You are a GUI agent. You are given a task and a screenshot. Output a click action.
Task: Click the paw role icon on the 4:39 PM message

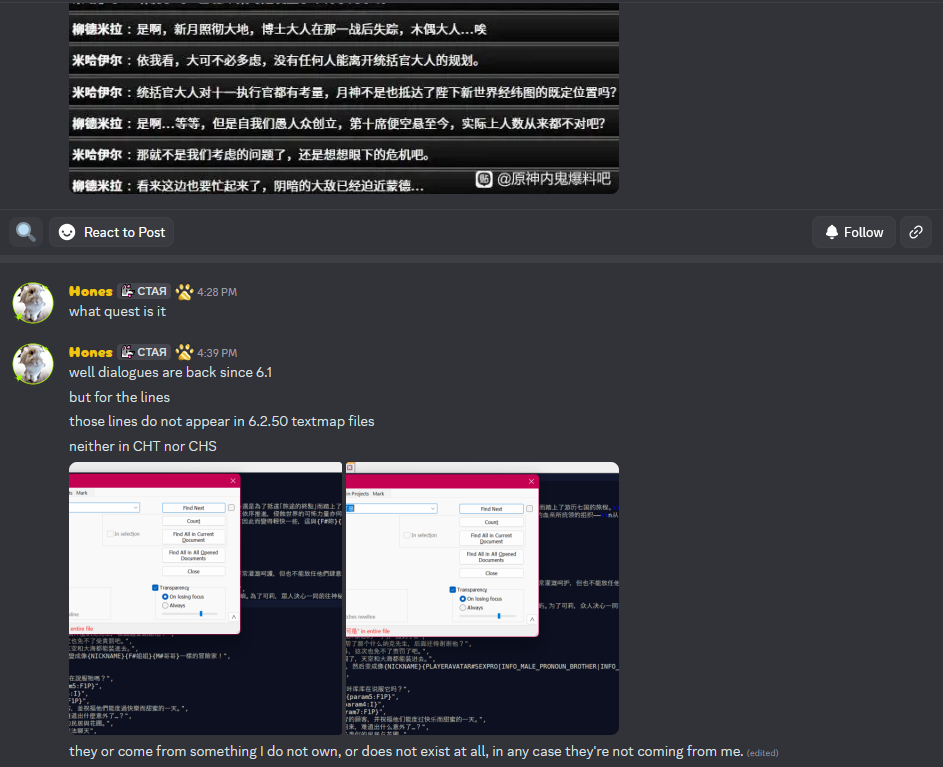pos(184,352)
